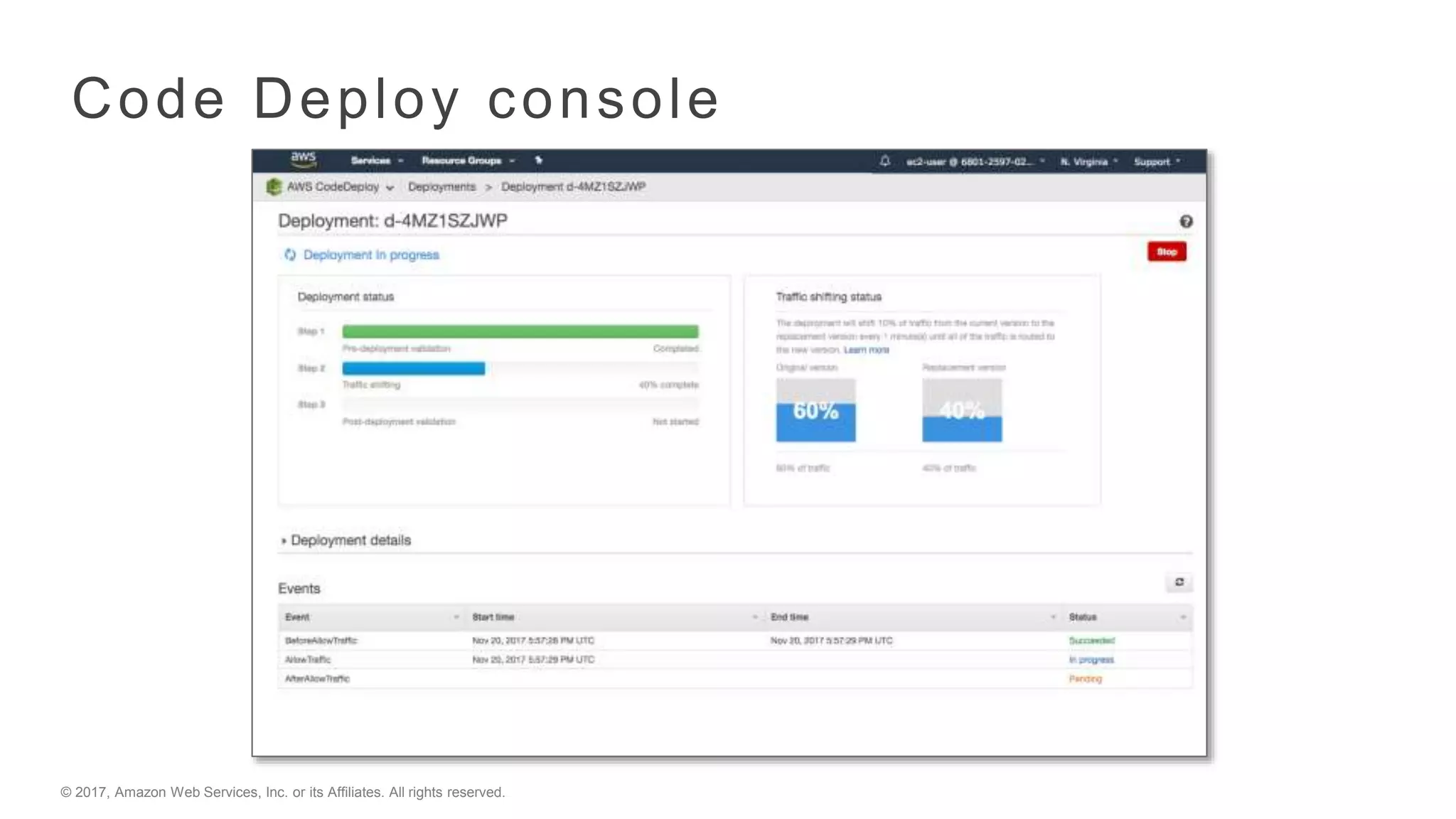Click the Pending status

1086,679
